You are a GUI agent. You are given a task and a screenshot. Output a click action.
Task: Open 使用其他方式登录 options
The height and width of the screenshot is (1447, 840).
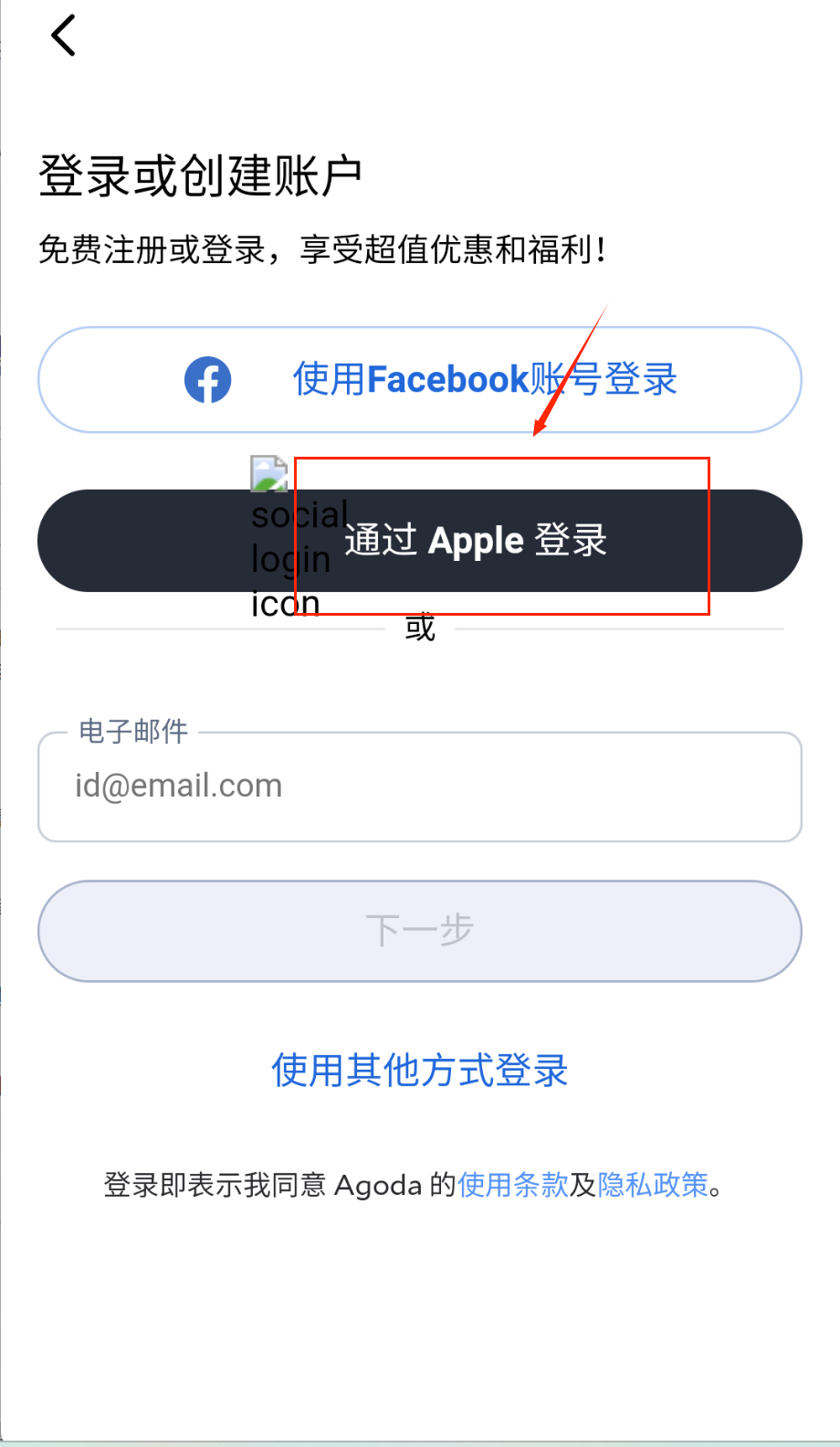pos(420,1070)
